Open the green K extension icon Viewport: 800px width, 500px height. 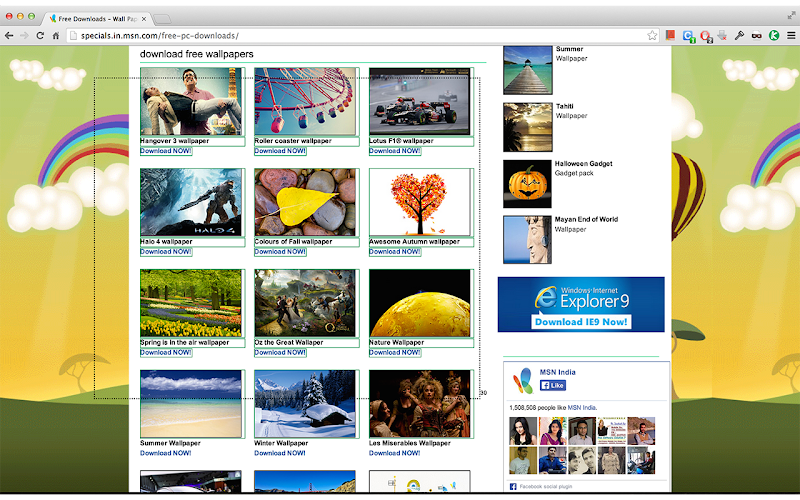click(774, 35)
